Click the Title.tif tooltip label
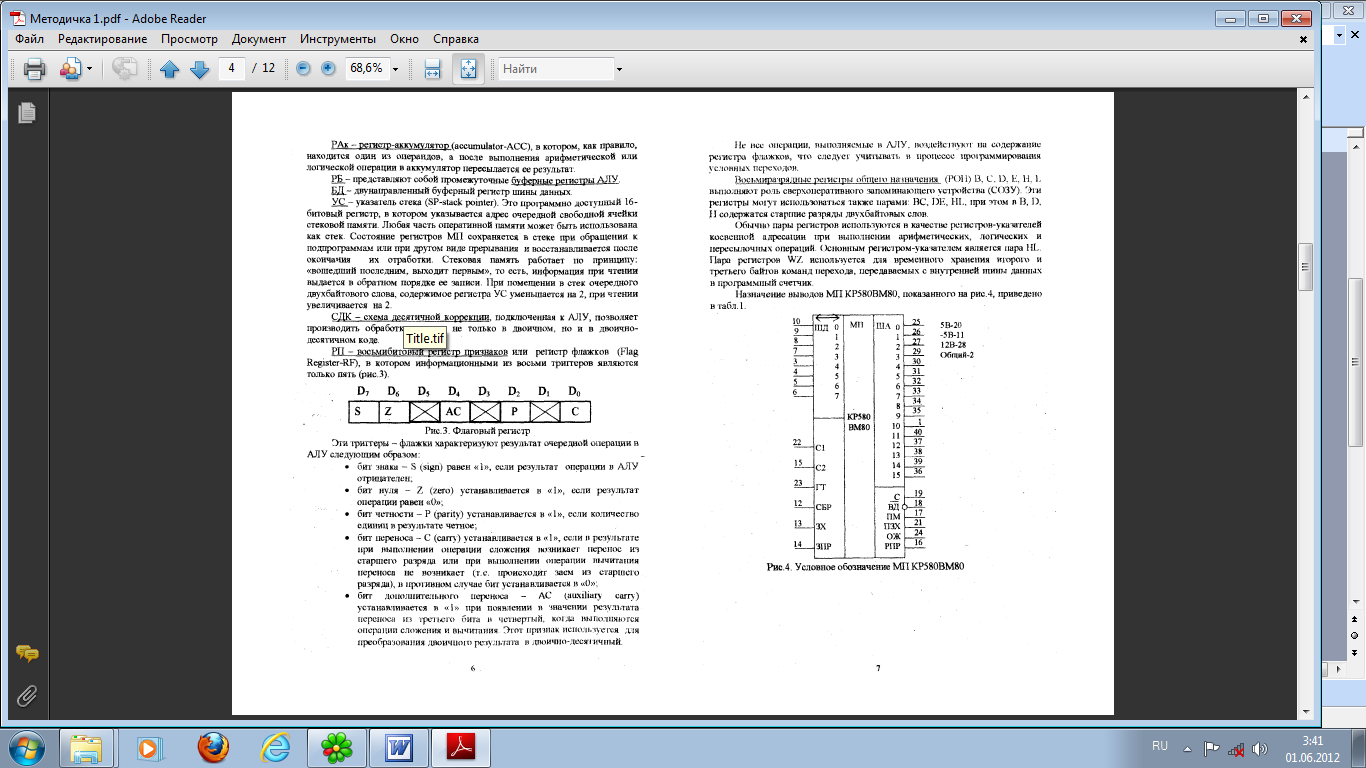 (x=425, y=339)
